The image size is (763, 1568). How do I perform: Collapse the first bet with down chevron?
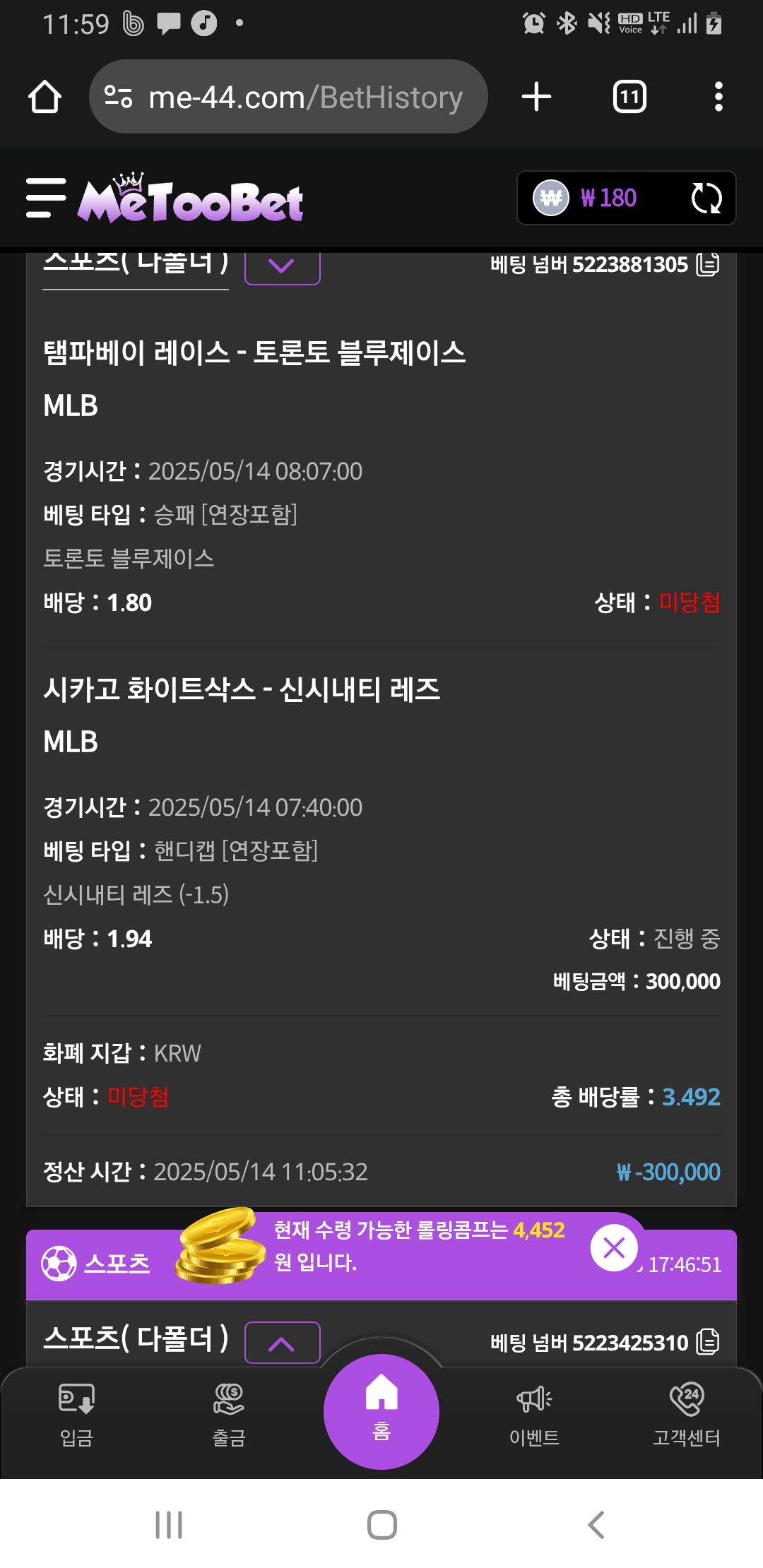click(x=282, y=266)
